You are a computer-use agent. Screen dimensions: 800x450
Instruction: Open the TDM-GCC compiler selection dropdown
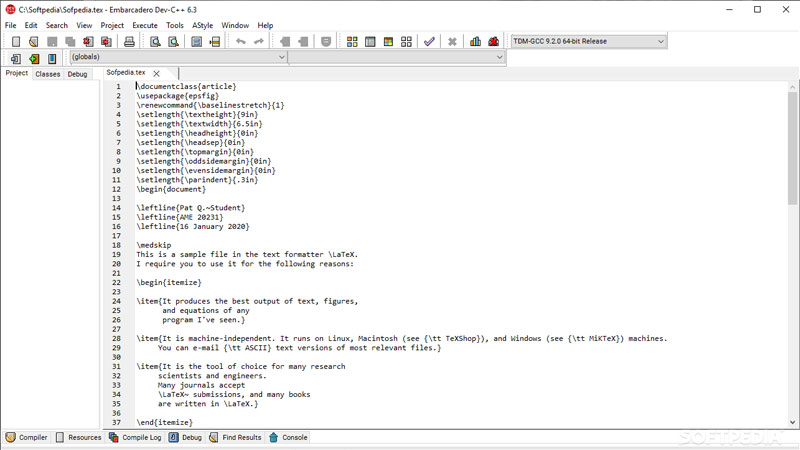(x=588, y=42)
